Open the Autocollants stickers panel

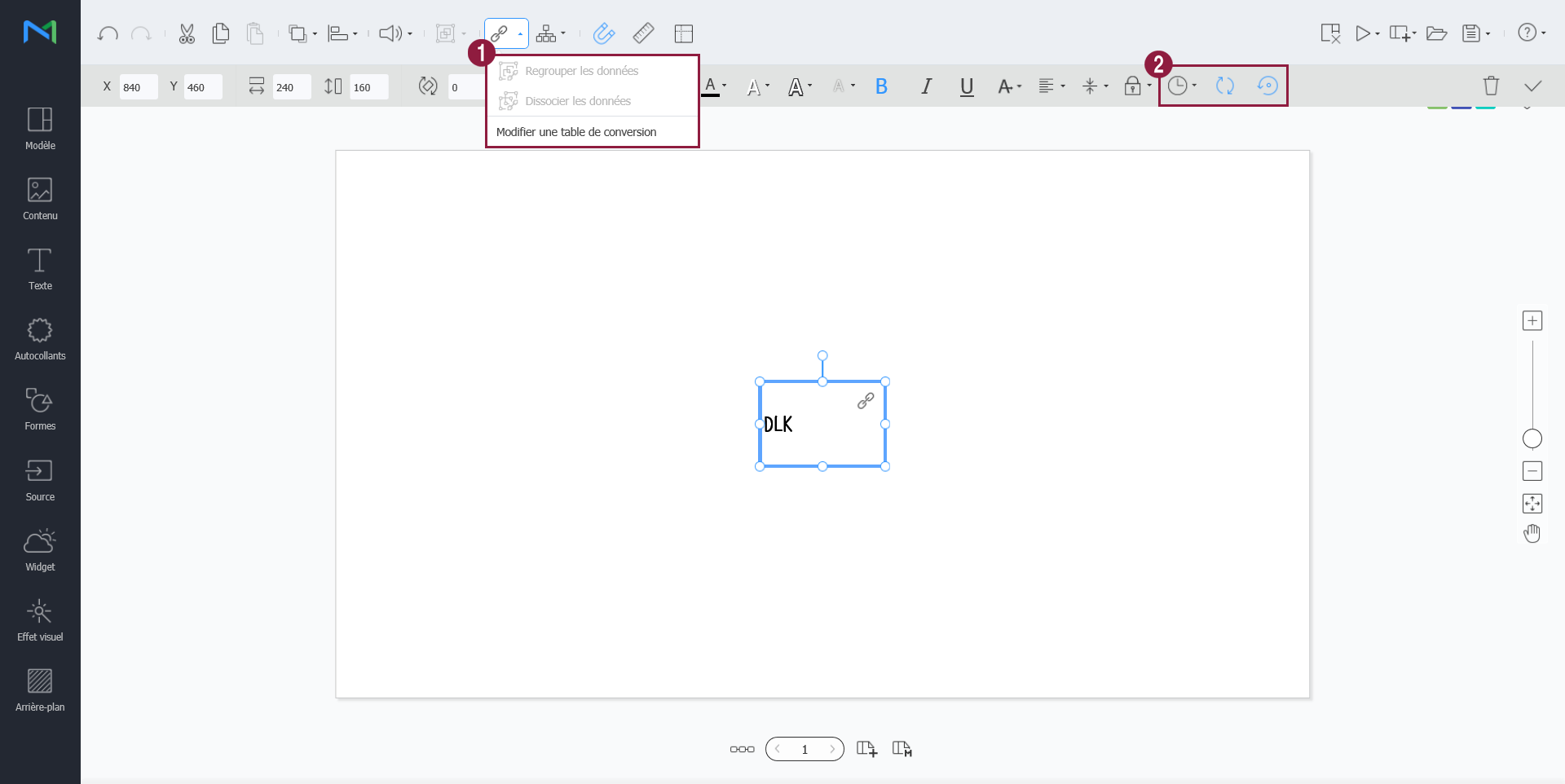coord(40,339)
